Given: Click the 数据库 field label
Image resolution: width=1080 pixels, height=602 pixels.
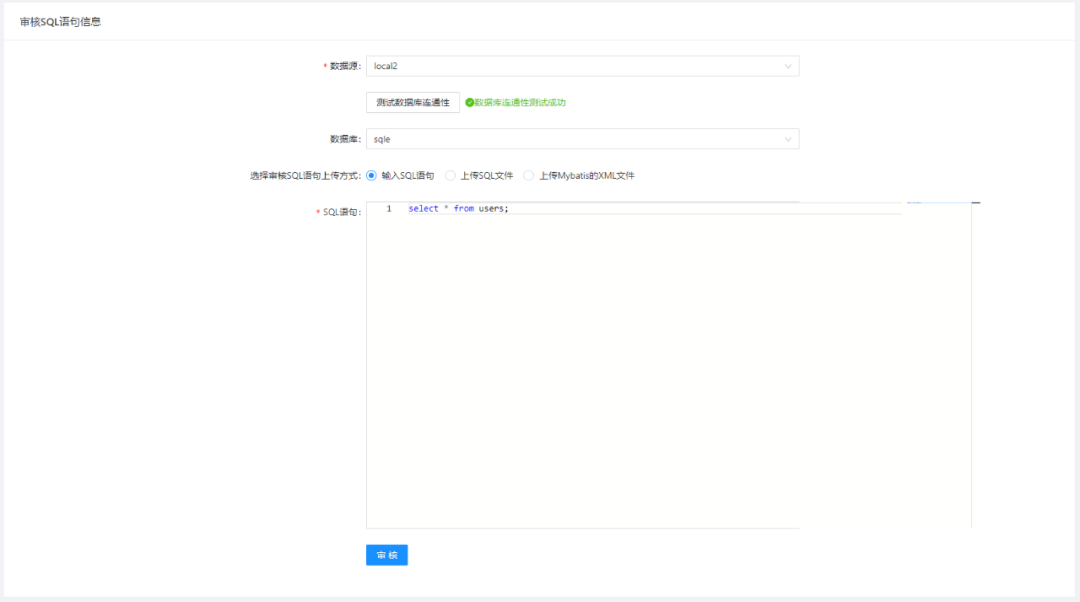Looking at the screenshot, I should (345, 139).
